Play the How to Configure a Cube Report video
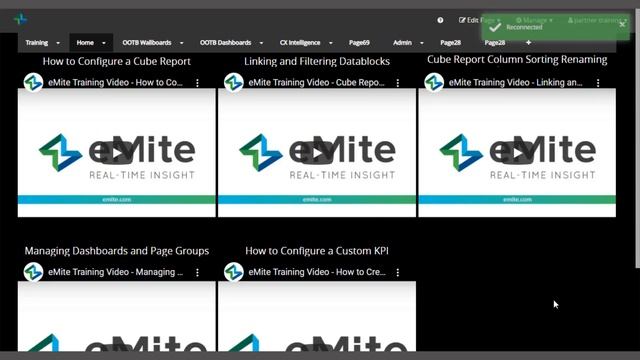This screenshot has width=640, height=360. (117, 153)
